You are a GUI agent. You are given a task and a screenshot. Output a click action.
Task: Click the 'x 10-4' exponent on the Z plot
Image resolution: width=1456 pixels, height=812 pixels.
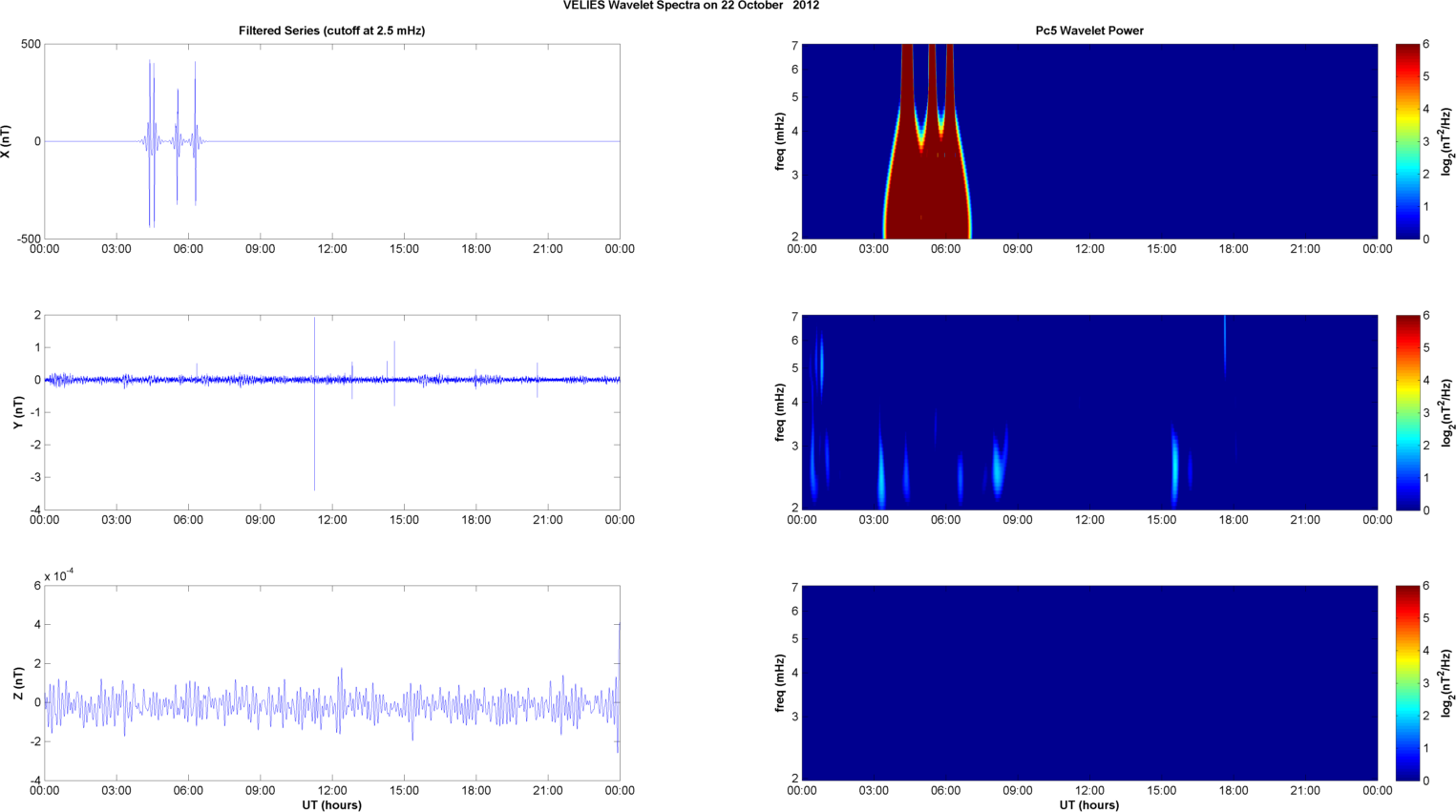click(x=59, y=575)
